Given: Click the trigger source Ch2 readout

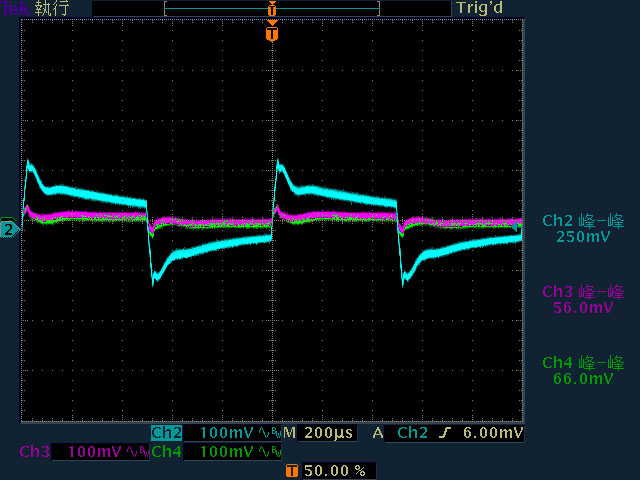Looking at the screenshot, I should tap(413, 433).
